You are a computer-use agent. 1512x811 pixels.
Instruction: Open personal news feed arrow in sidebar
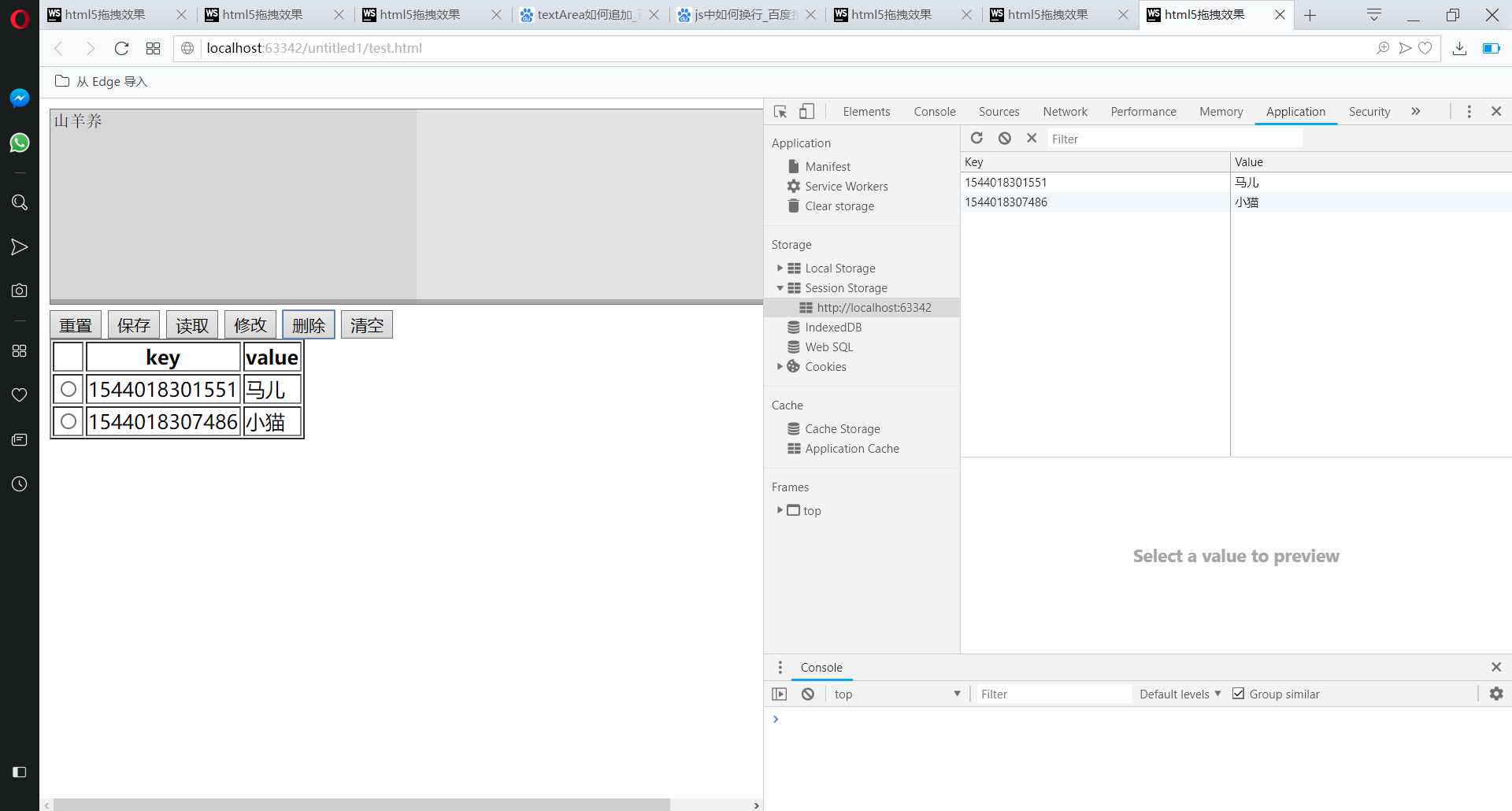20,247
